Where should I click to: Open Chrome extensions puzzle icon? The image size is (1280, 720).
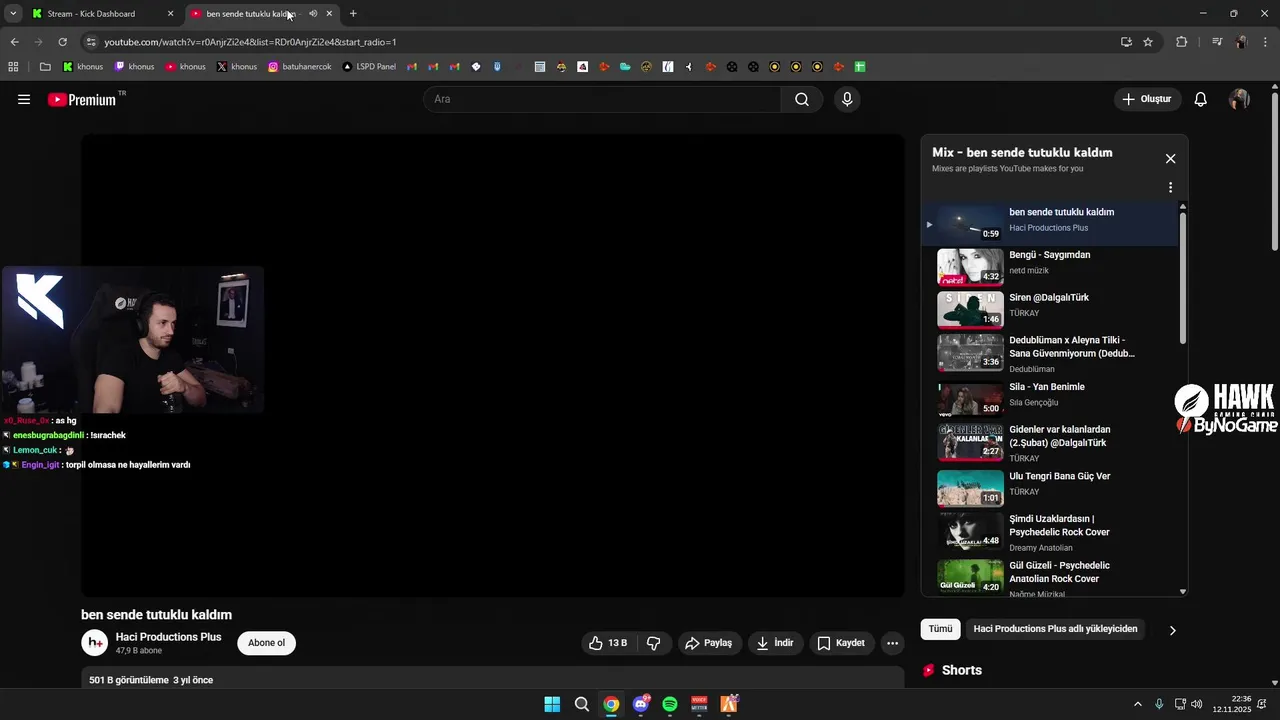click(1182, 42)
